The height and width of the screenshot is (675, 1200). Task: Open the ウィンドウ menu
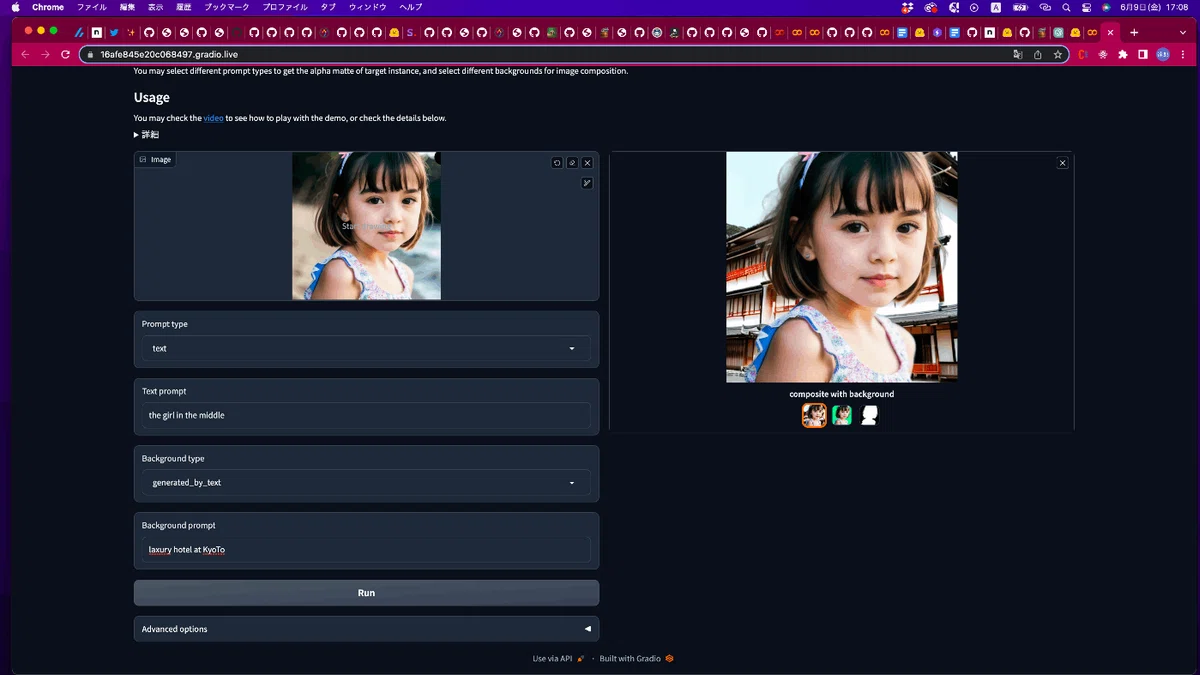click(367, 7)
